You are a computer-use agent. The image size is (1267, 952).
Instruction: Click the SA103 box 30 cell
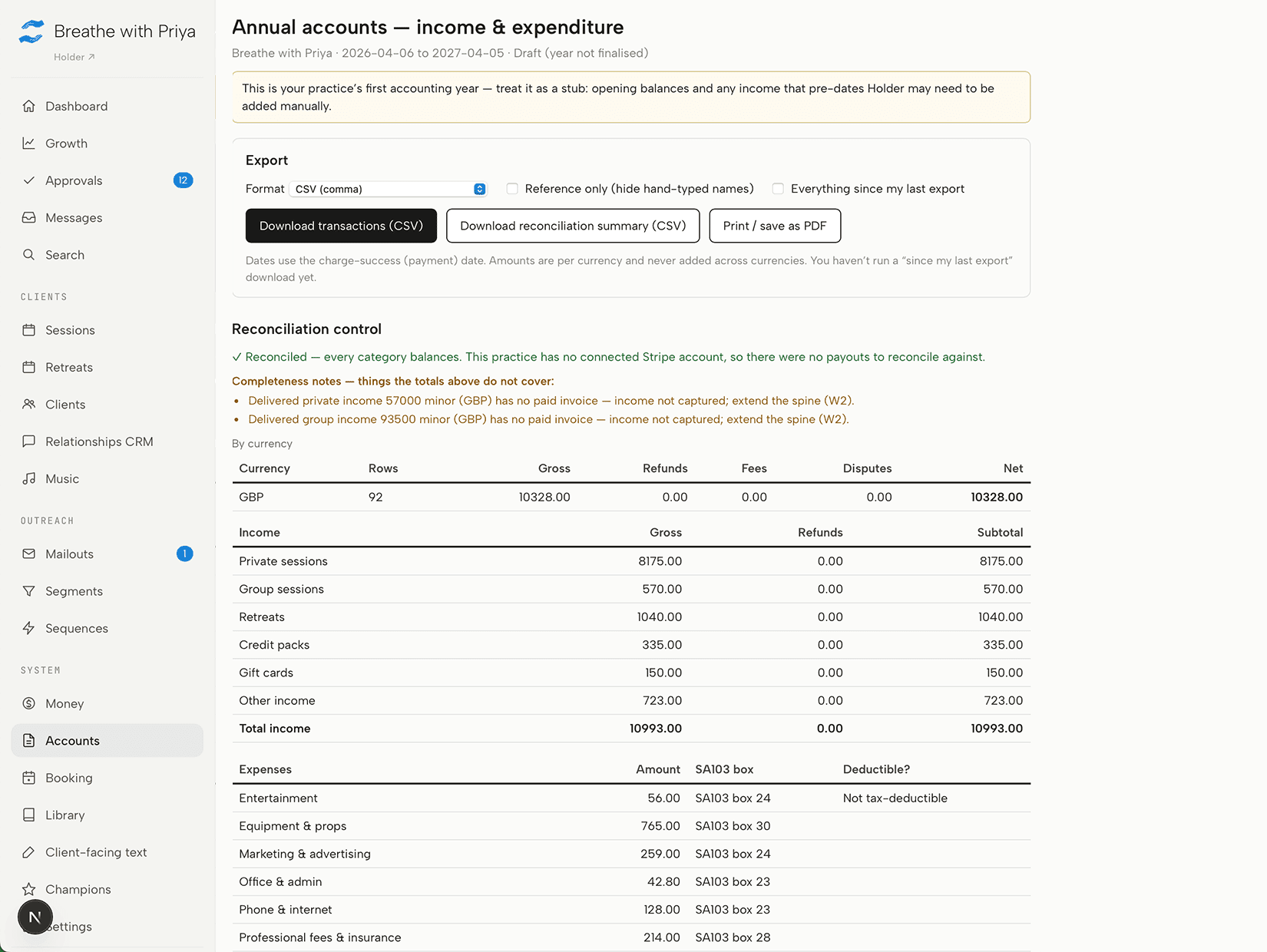tap(733, 826)
